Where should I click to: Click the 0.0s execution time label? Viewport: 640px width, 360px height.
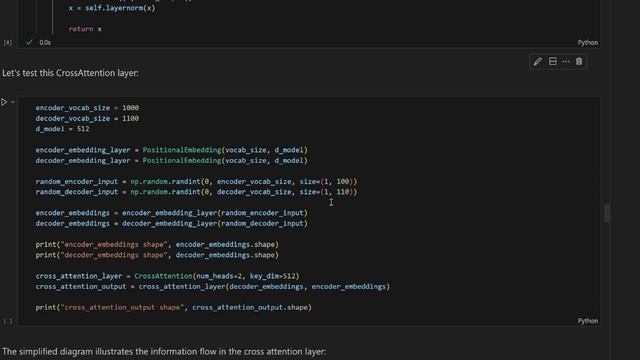pos(45,42)
